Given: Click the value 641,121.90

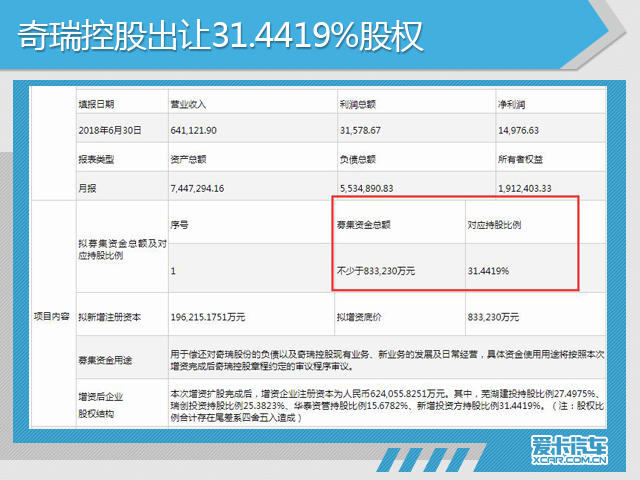Looking at the screenshot, I should [193, 131].
